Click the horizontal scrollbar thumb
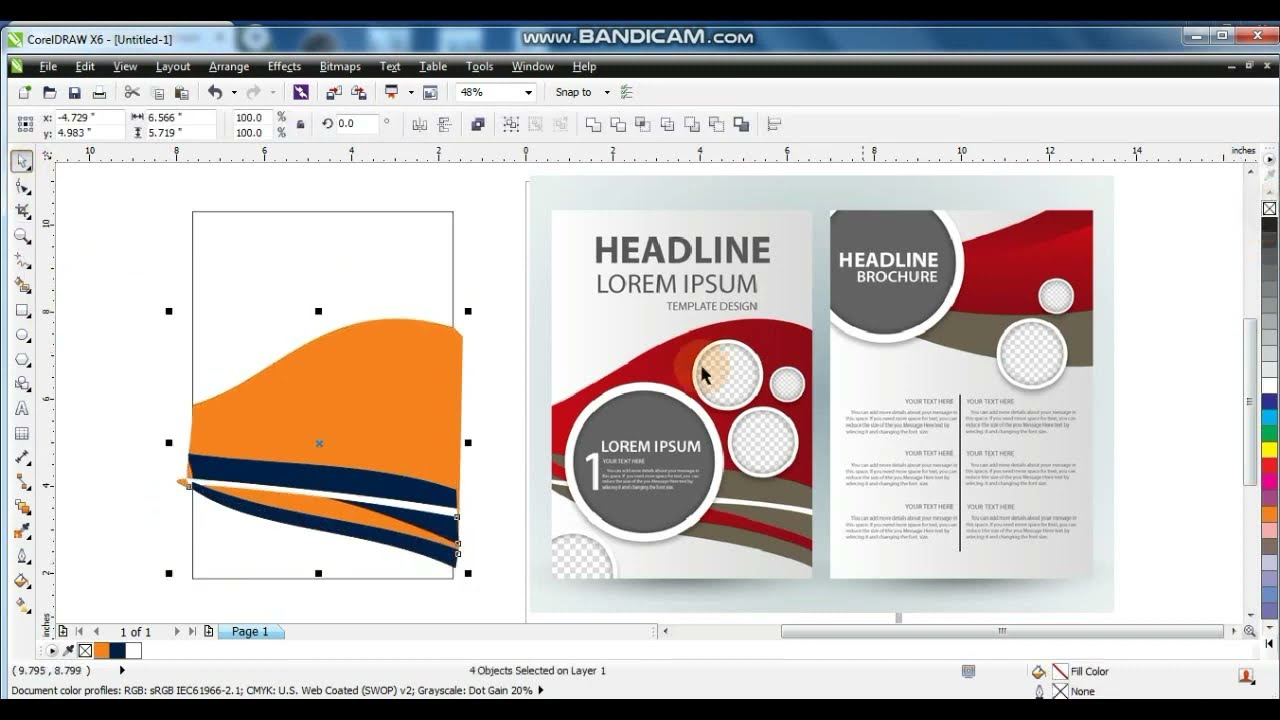Image resolution: width=1280 pixels, height=720 pixels. tap(1001, 631)
